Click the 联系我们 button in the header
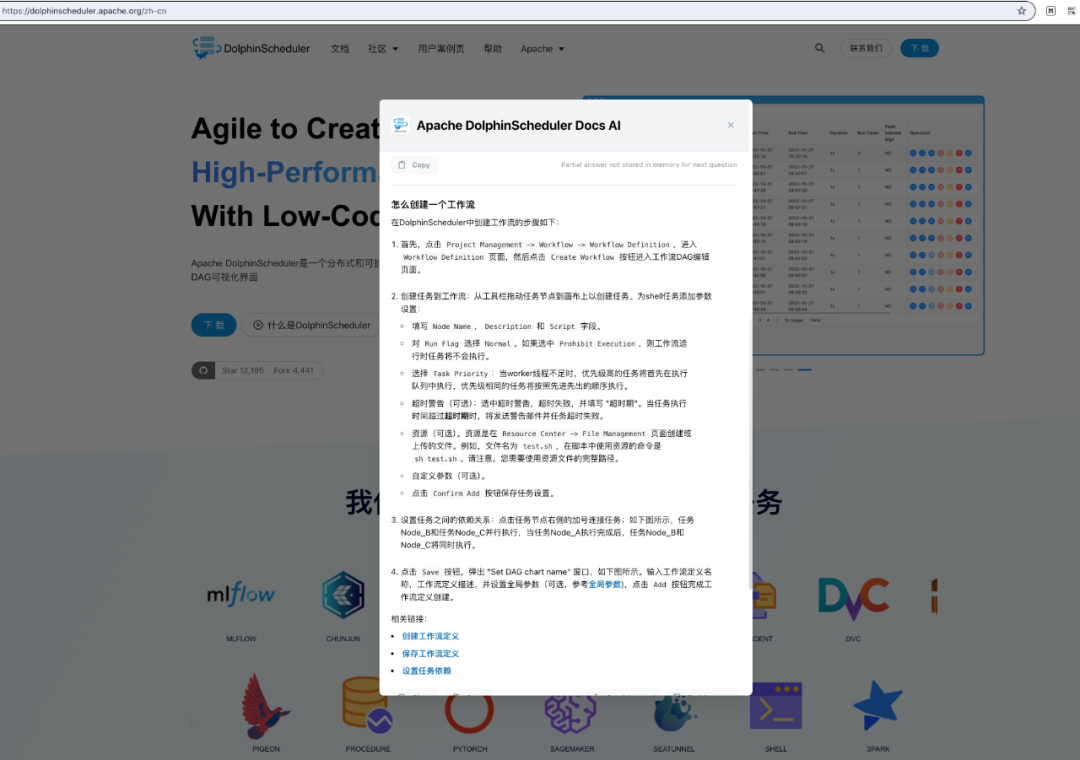 pyautogui.click(x=866, y=48)
